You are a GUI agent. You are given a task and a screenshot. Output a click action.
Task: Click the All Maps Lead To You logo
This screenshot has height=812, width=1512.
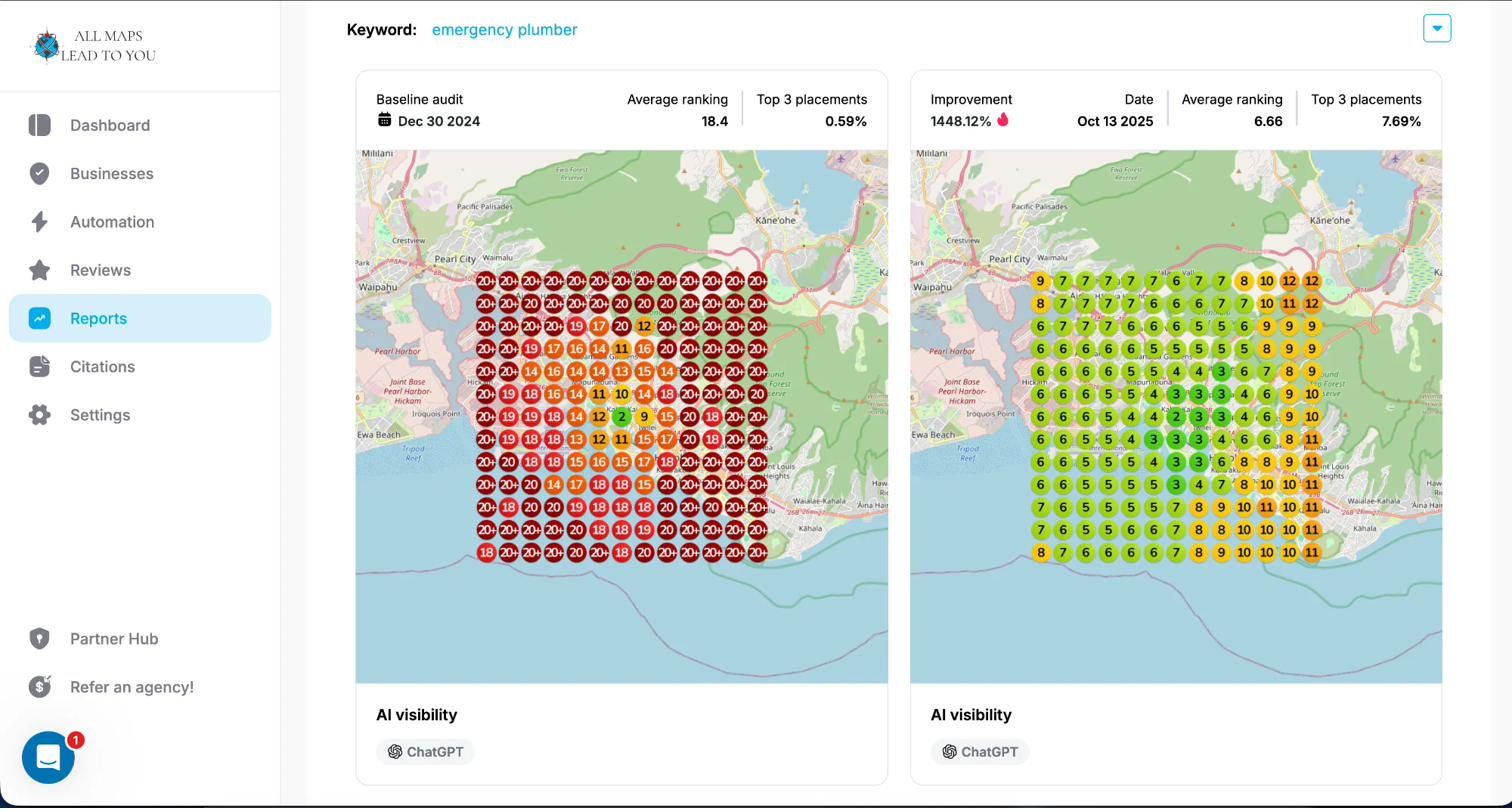point(93,46)
